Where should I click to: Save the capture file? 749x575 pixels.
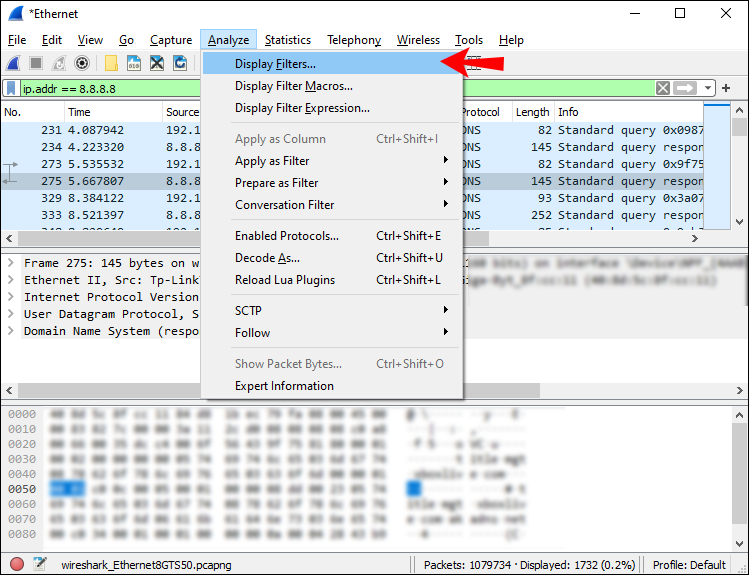click(x=134, y=63)
